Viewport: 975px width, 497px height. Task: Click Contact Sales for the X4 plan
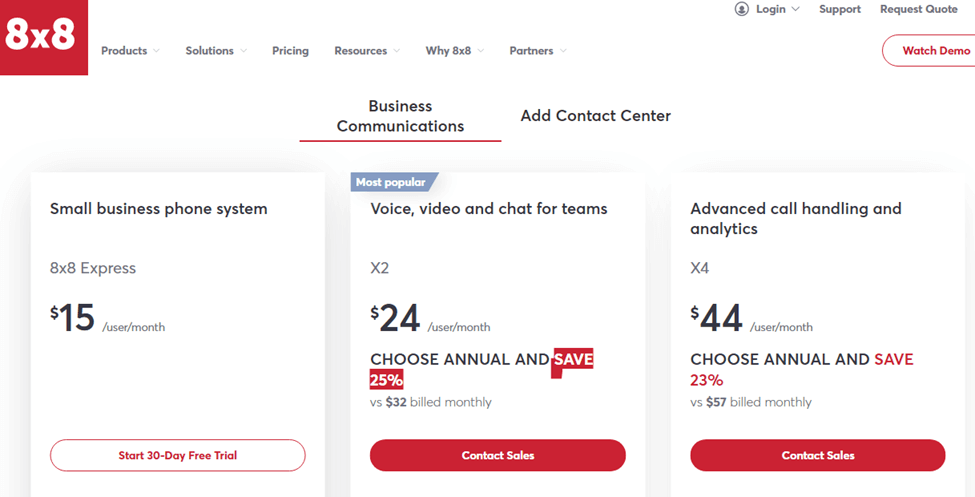pos(818,455)
